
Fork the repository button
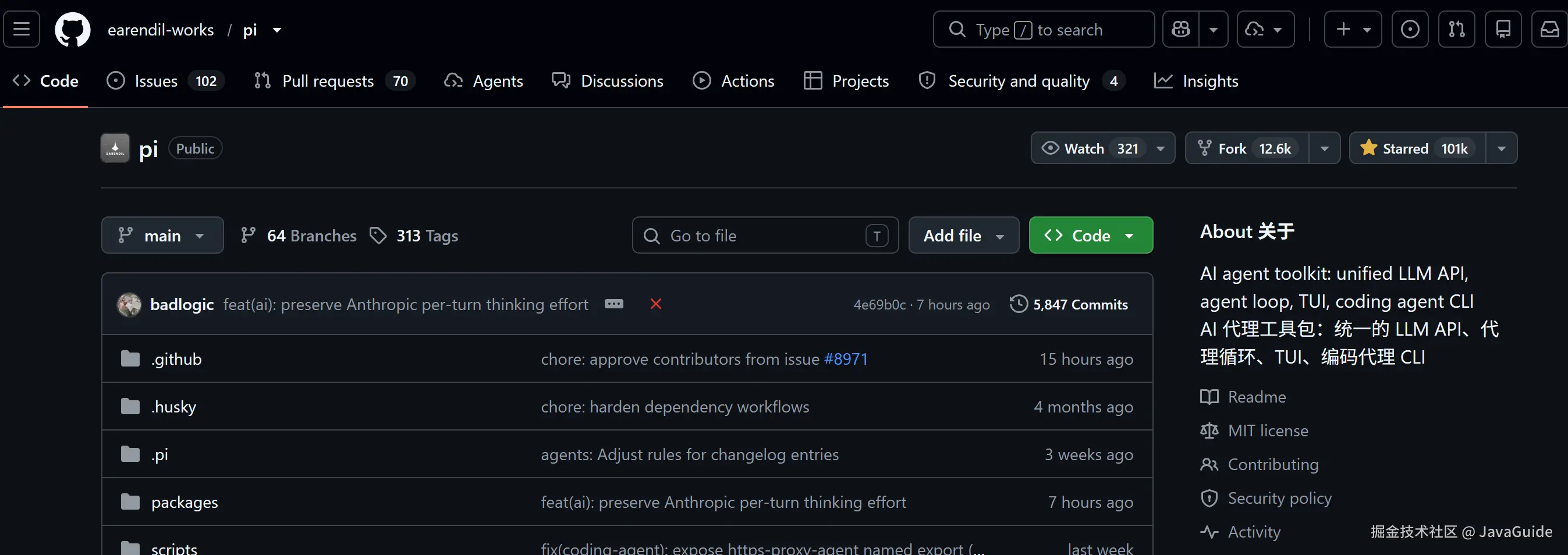pos(1247,148)
